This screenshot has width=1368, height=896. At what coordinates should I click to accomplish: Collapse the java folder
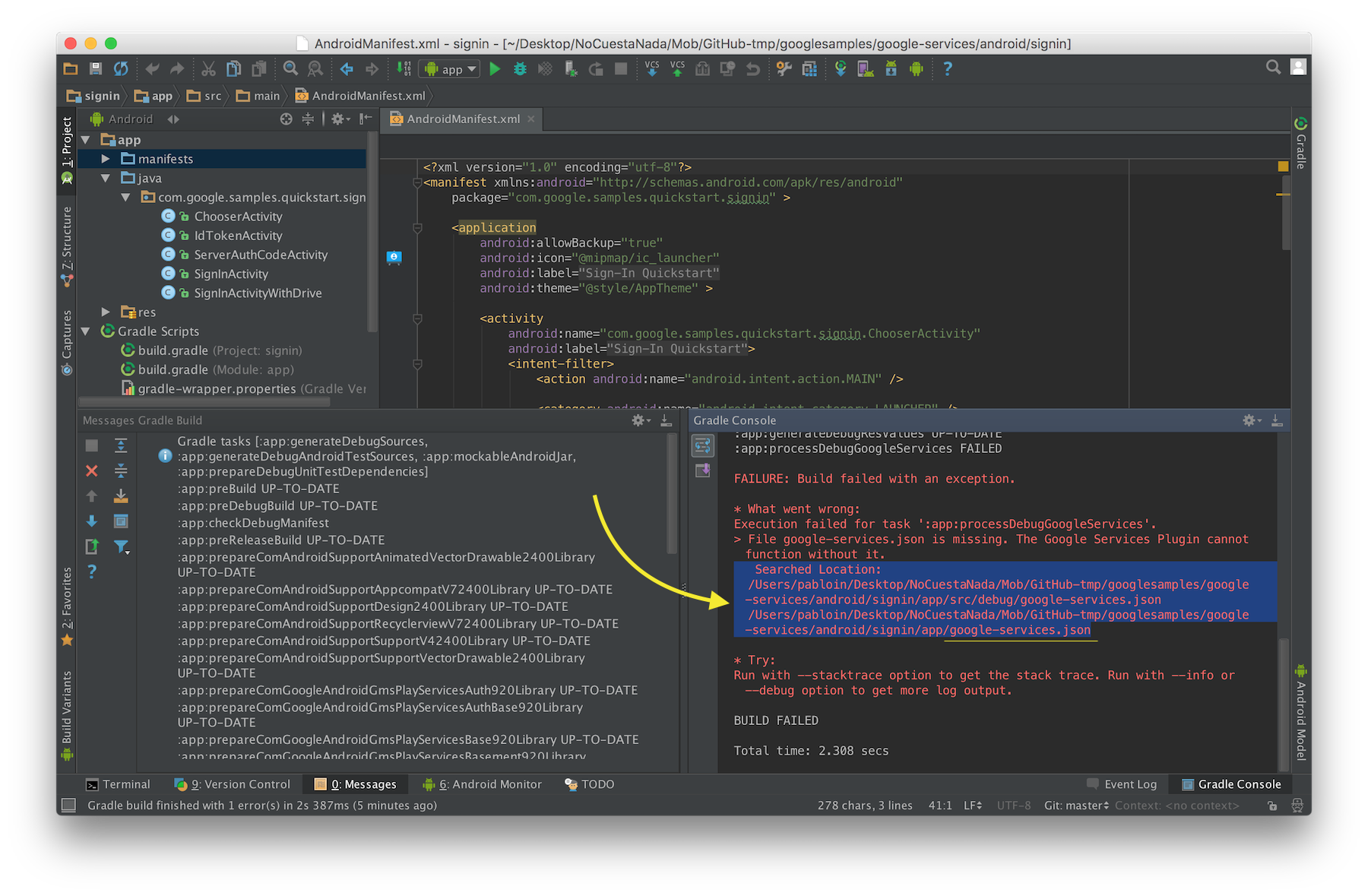tap(106, 178)
